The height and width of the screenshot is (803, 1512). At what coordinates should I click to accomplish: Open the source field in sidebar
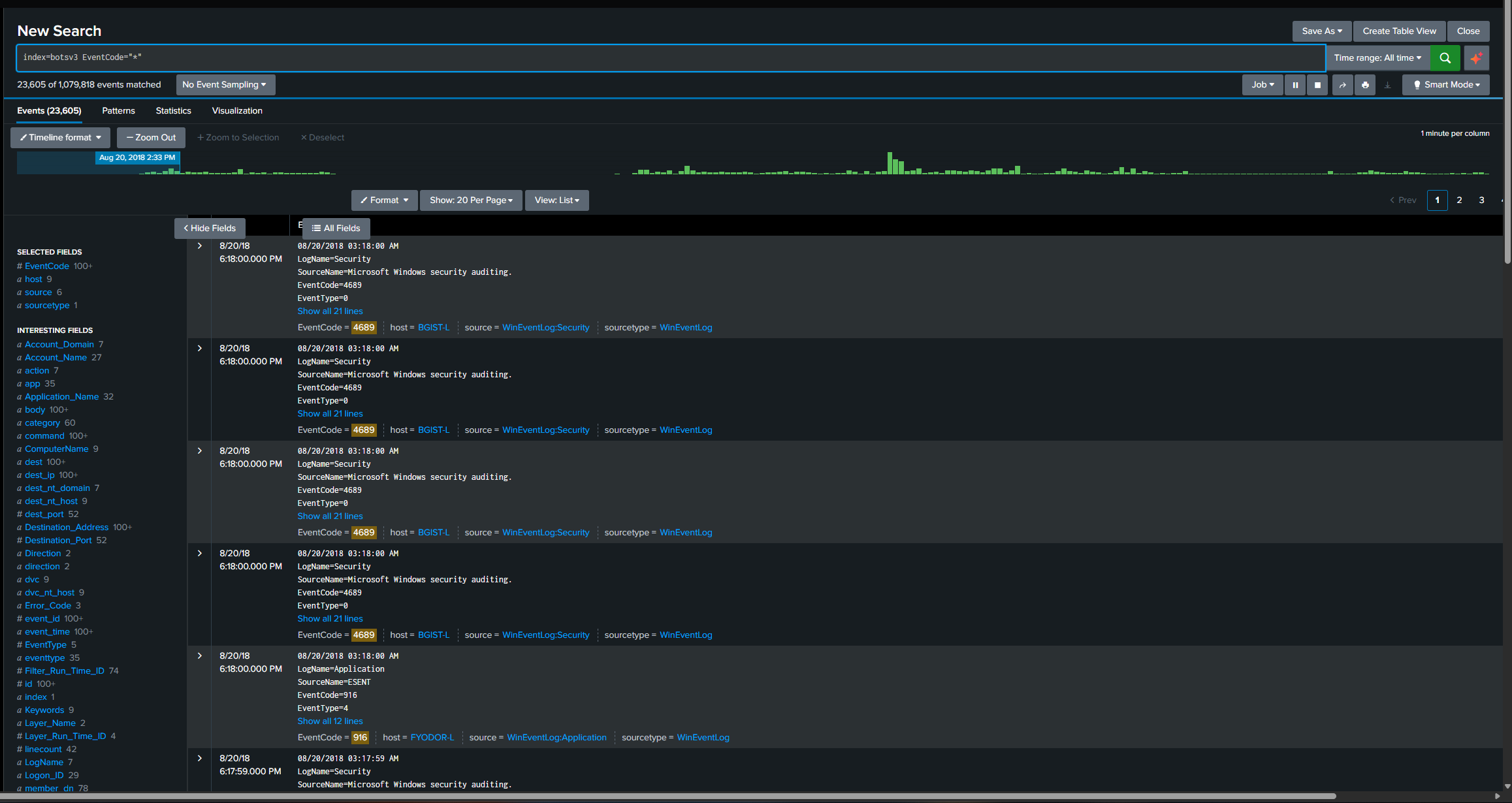[39, 292]
